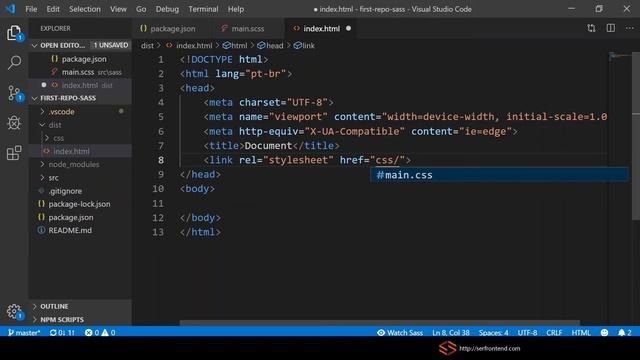The image size is (640, 360).
Task: Click the horizontal editor scrollbar
Action: pyautogui.click(x=380, y=323)
